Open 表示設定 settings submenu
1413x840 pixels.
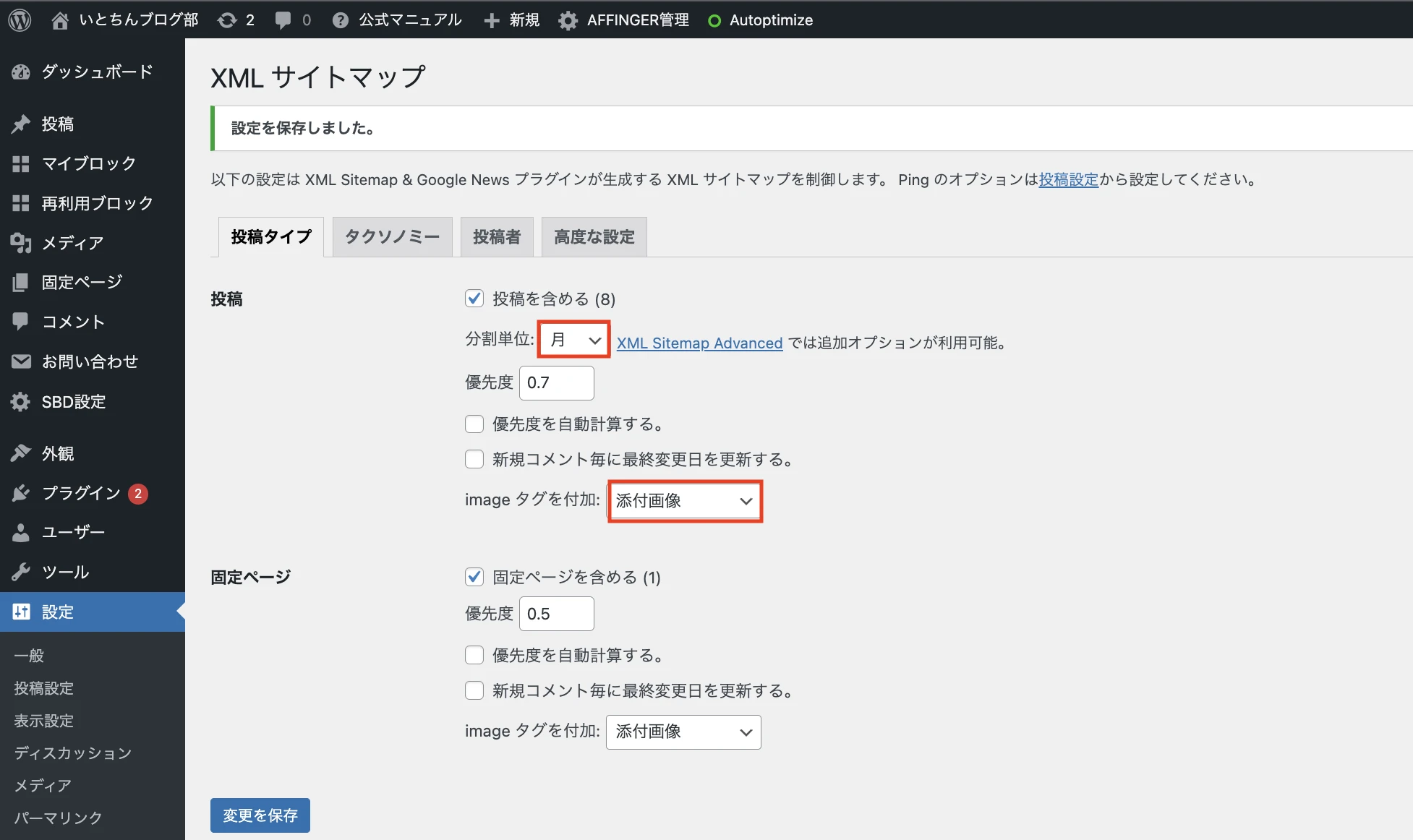(x=44, y=721)
